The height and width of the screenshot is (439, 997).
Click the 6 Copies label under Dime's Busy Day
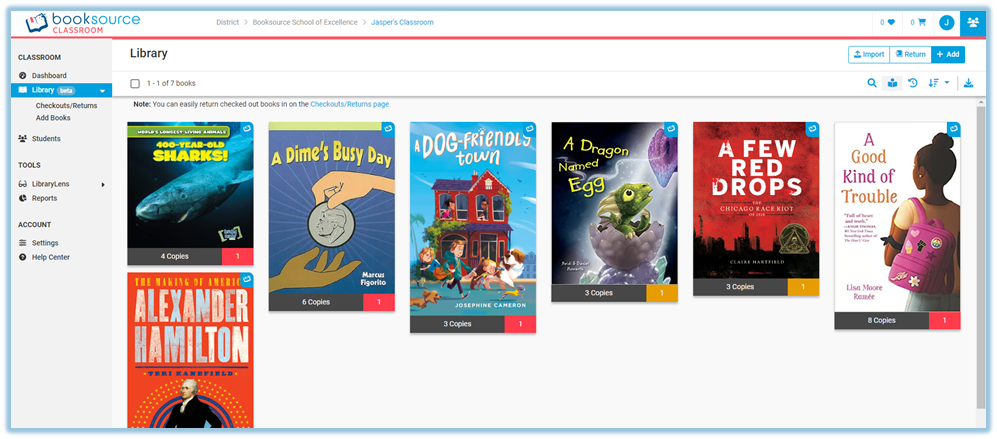pyautogui.click(x=316, y=302)
